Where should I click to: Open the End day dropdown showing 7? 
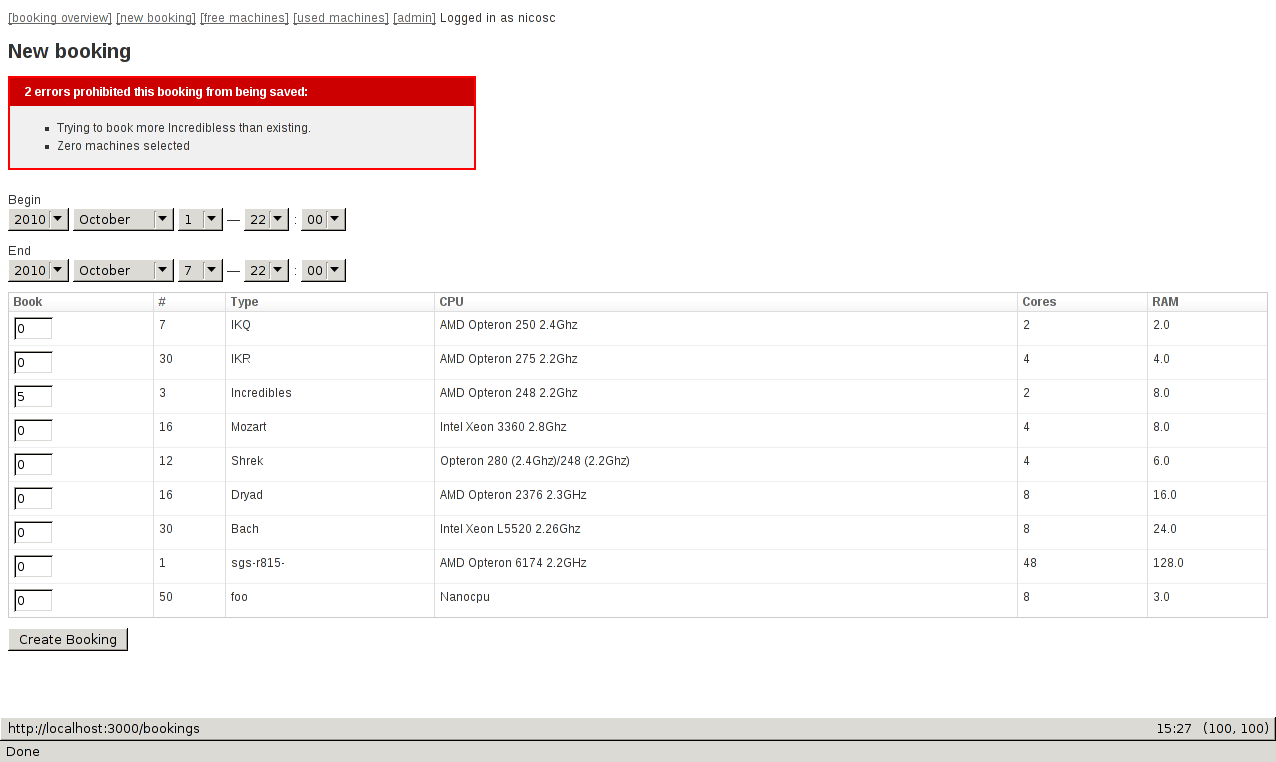[x=200, y=270]
